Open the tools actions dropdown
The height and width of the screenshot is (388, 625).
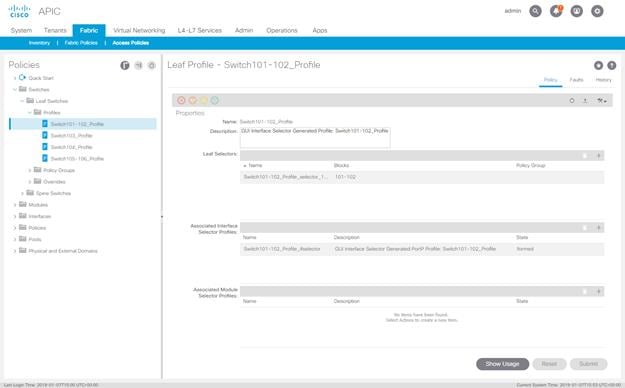[x=601, y=100]
